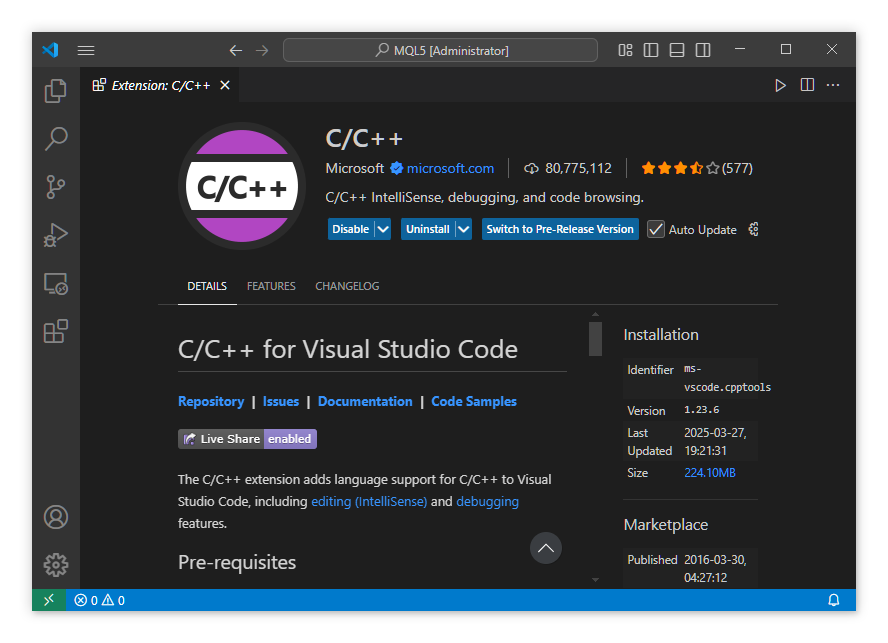Click the hamburger application menu

86,50
